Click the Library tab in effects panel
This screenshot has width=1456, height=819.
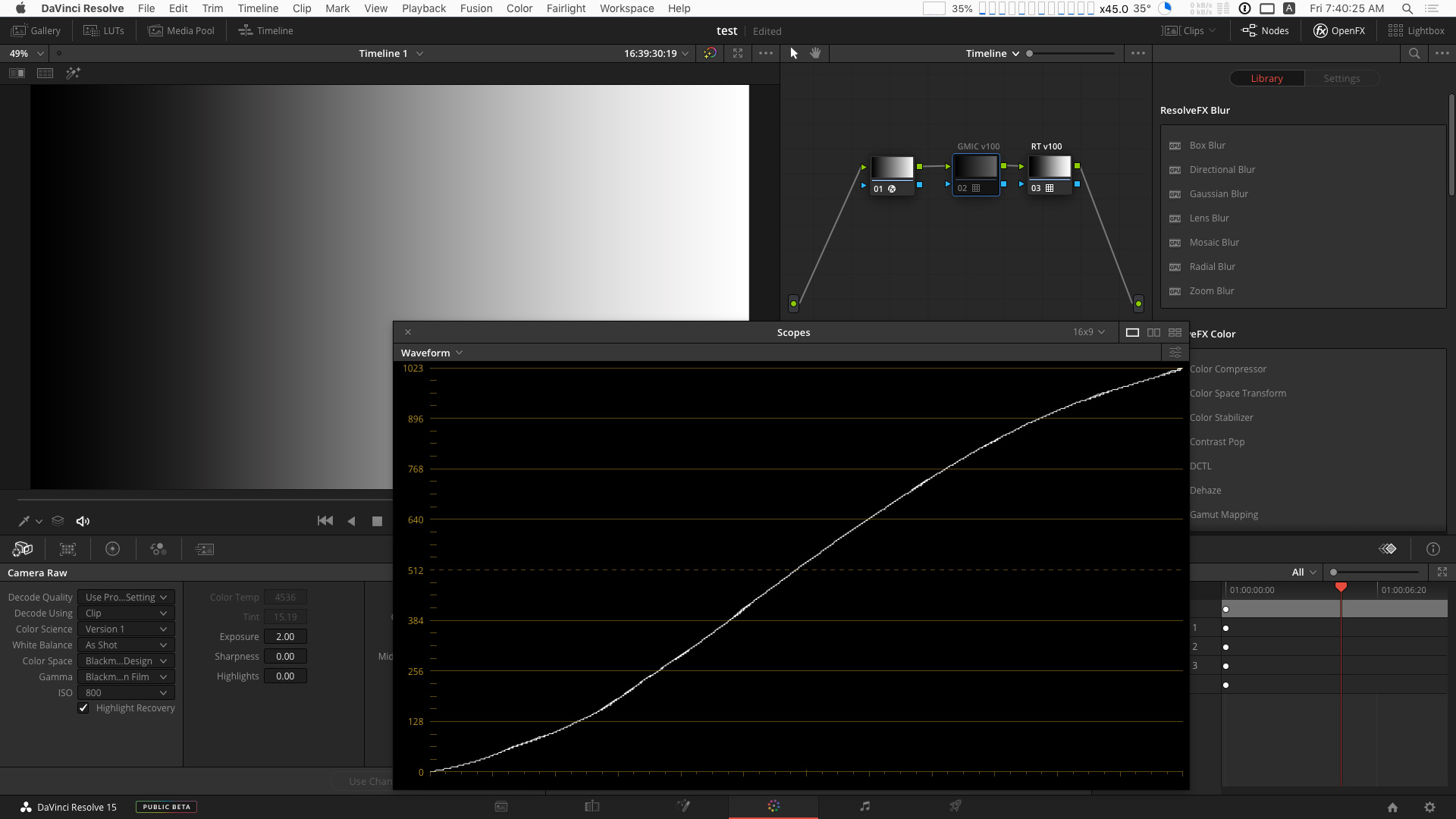1266,78
